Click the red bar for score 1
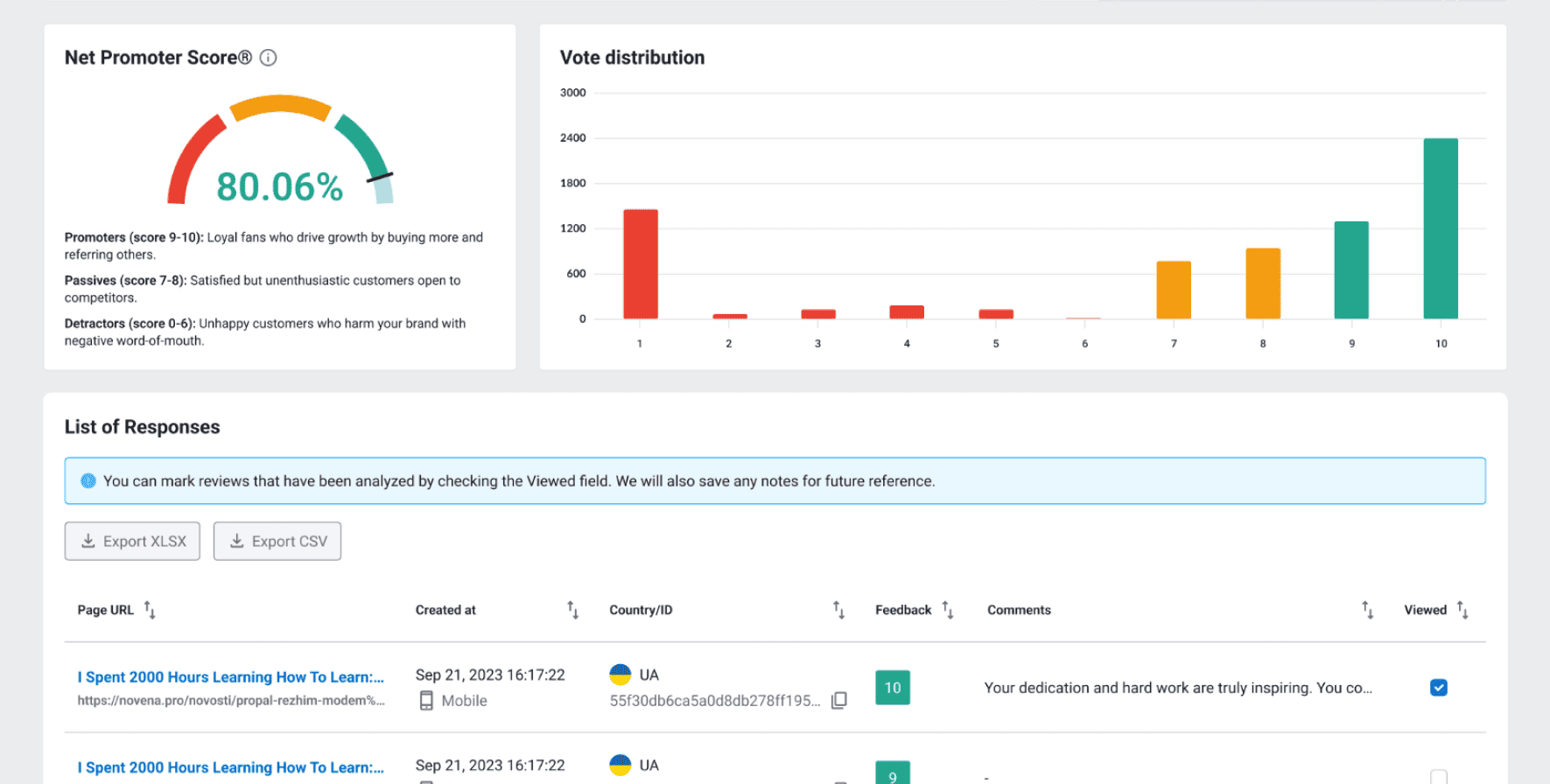Image resolution: width=1550 pixels, height=784 pixels. 640,264
